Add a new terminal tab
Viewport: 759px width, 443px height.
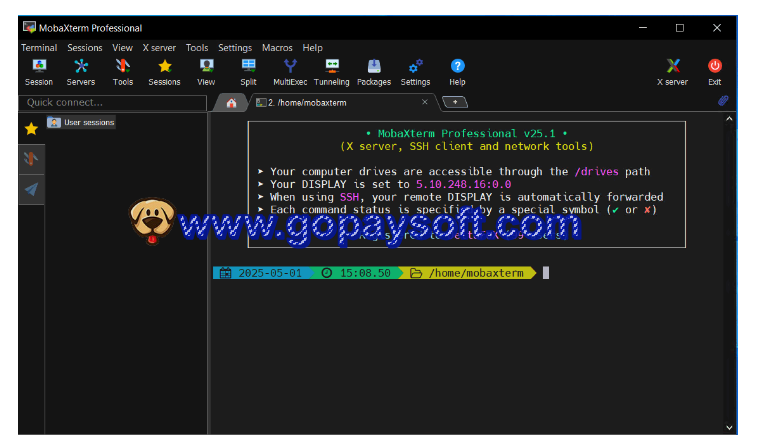point(454,102)
